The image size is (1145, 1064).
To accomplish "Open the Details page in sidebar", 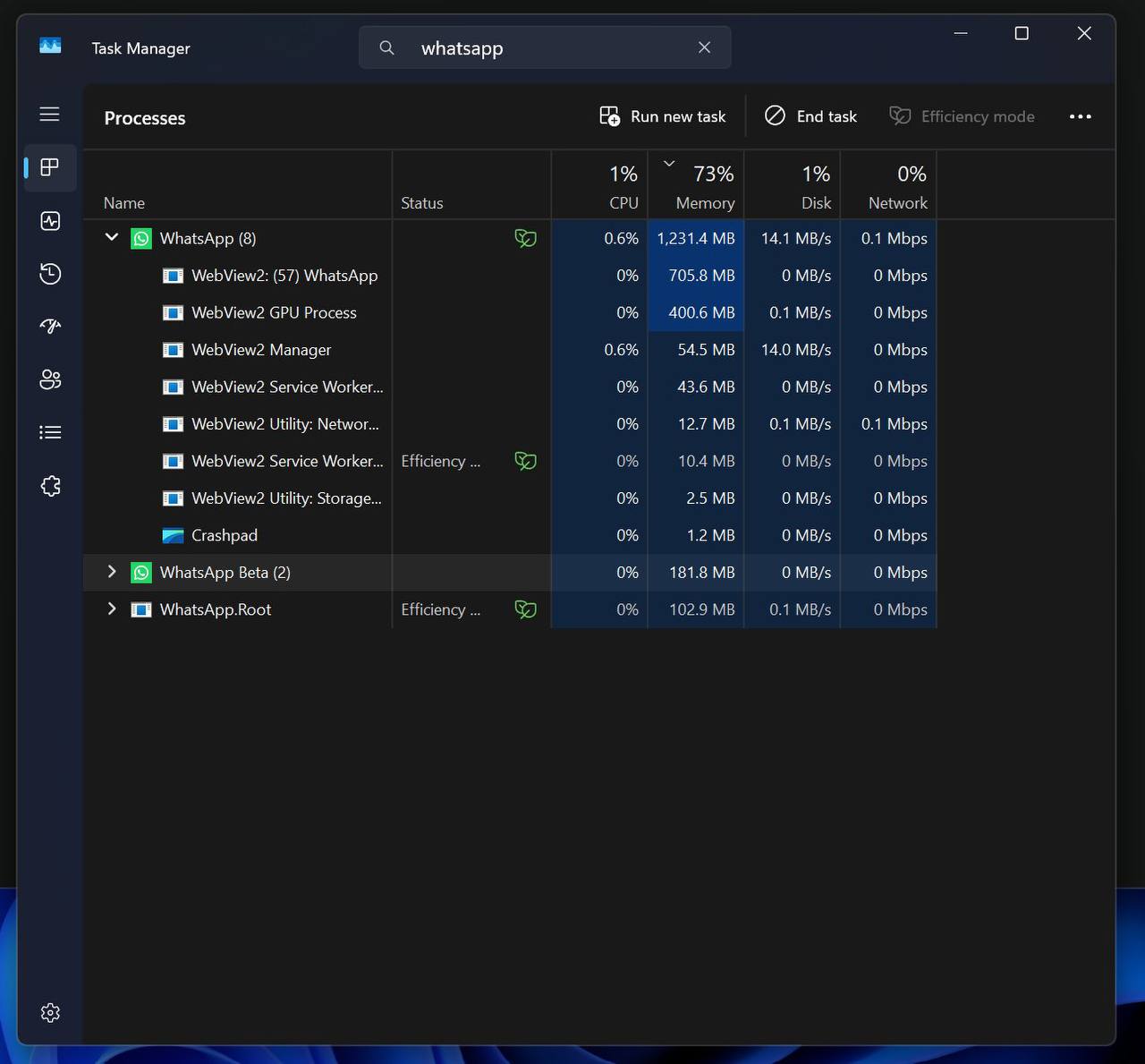I will click(x=50, y=432).
